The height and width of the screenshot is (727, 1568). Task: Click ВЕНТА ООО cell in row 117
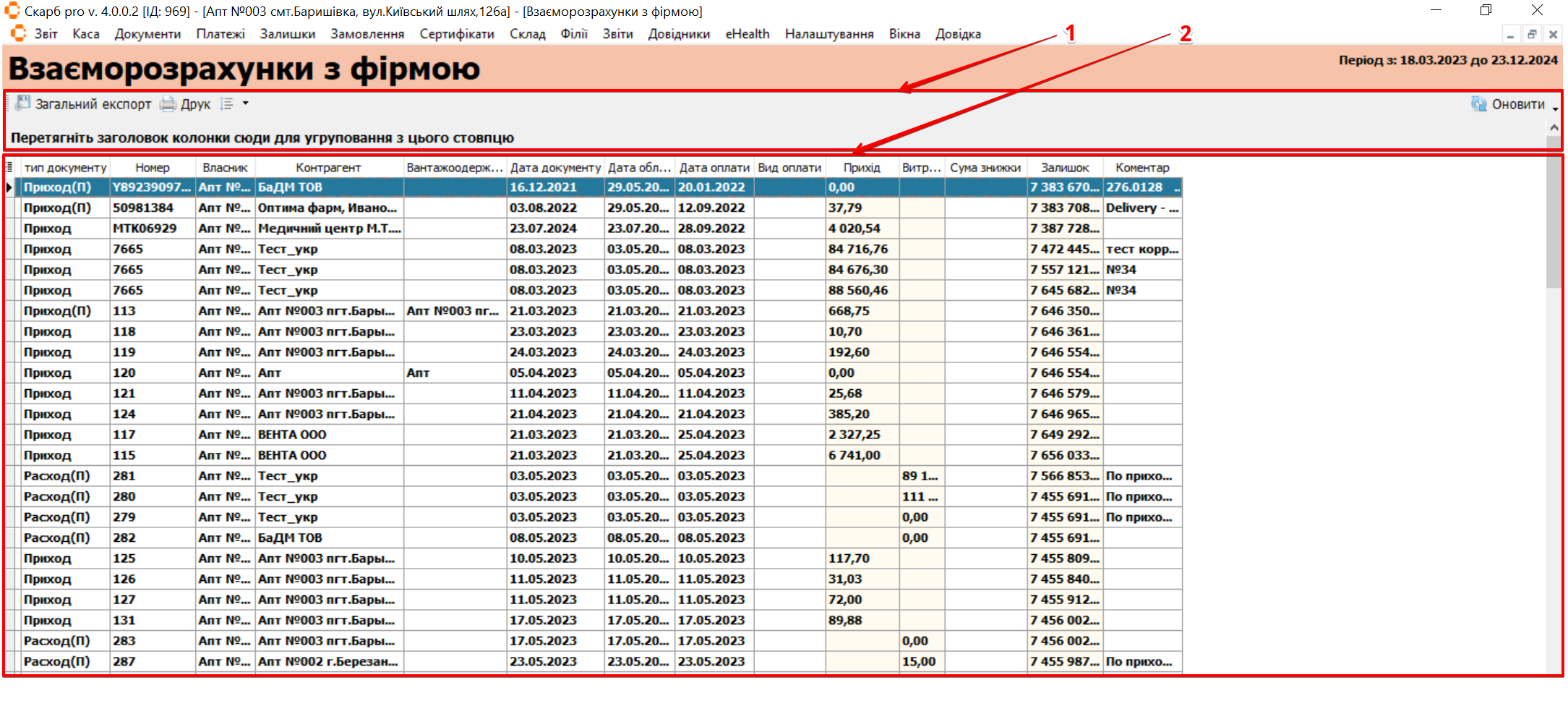[329, 435]
